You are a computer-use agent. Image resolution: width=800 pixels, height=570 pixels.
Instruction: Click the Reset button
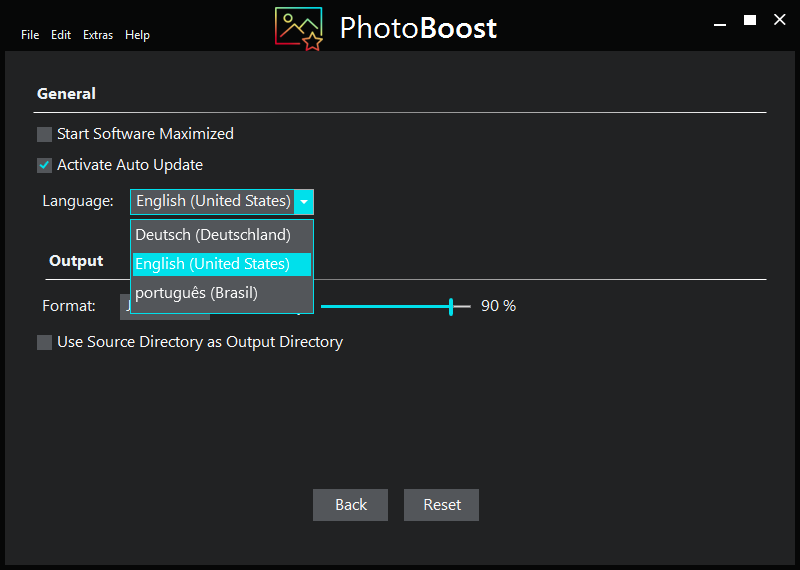pyautogui.click(x=441, y=505)
